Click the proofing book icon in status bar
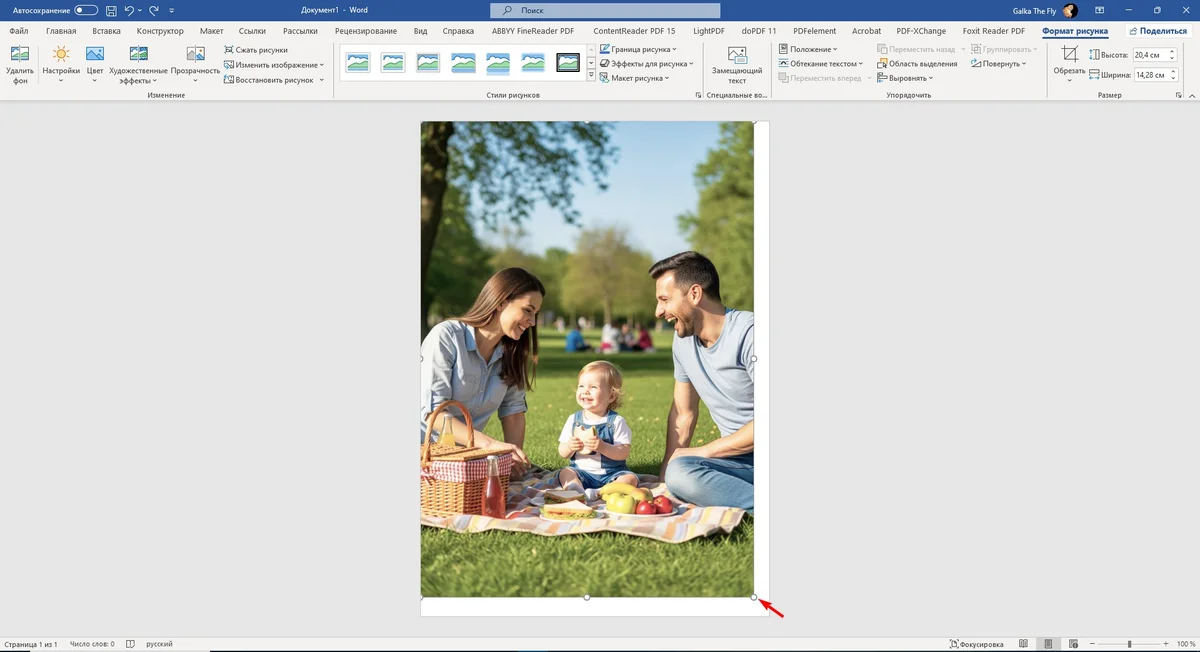1200x652 pixels. 131,644
